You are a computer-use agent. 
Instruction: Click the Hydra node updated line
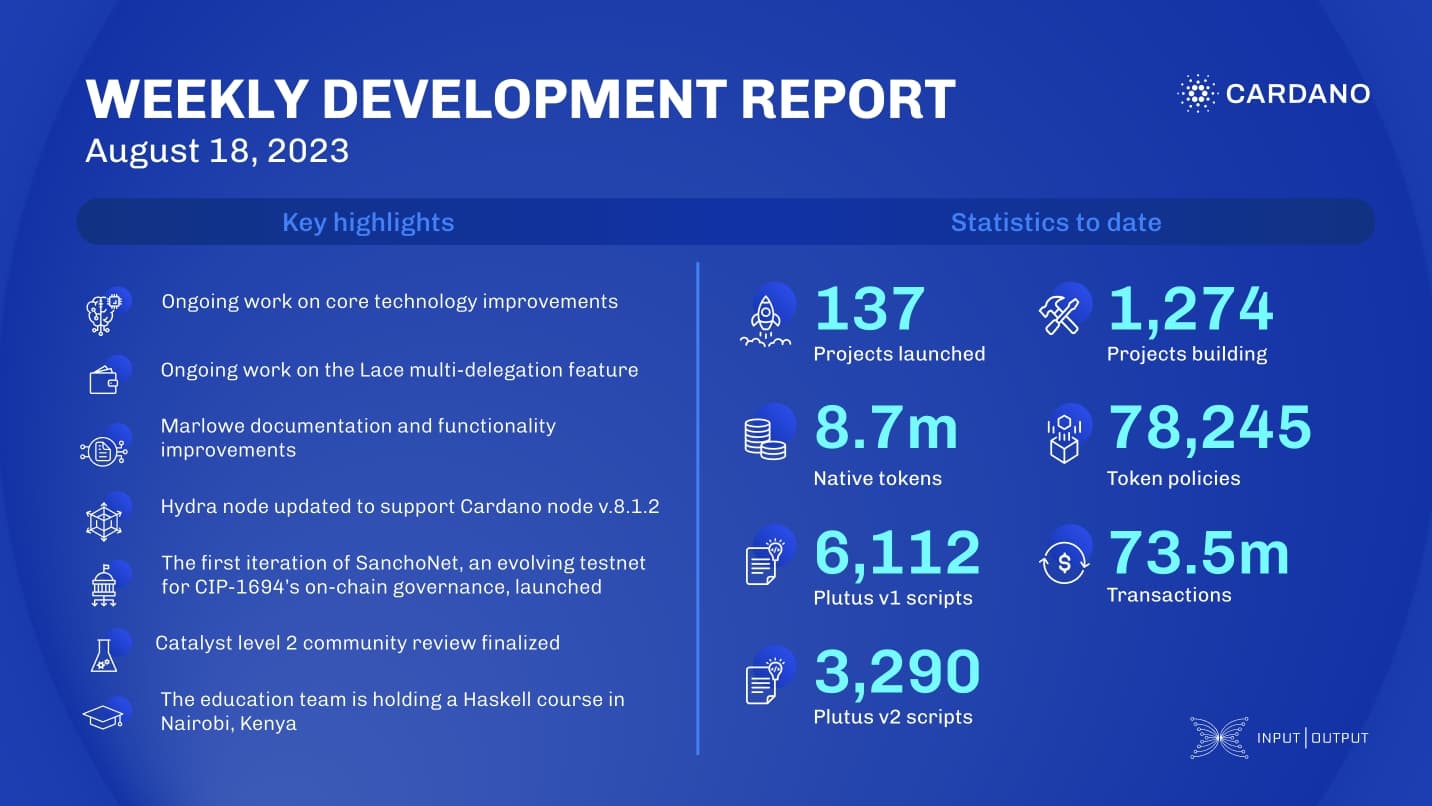pyautogui.click(x=410, y=507)
